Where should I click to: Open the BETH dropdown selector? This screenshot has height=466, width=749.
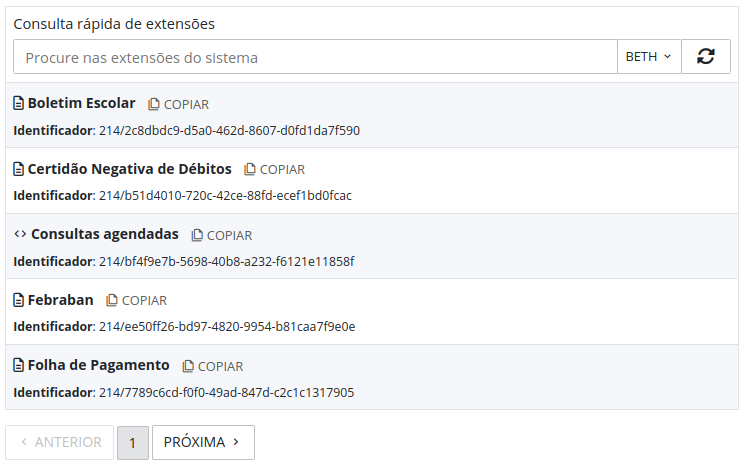pyautogui.click(x=648, y=57)
